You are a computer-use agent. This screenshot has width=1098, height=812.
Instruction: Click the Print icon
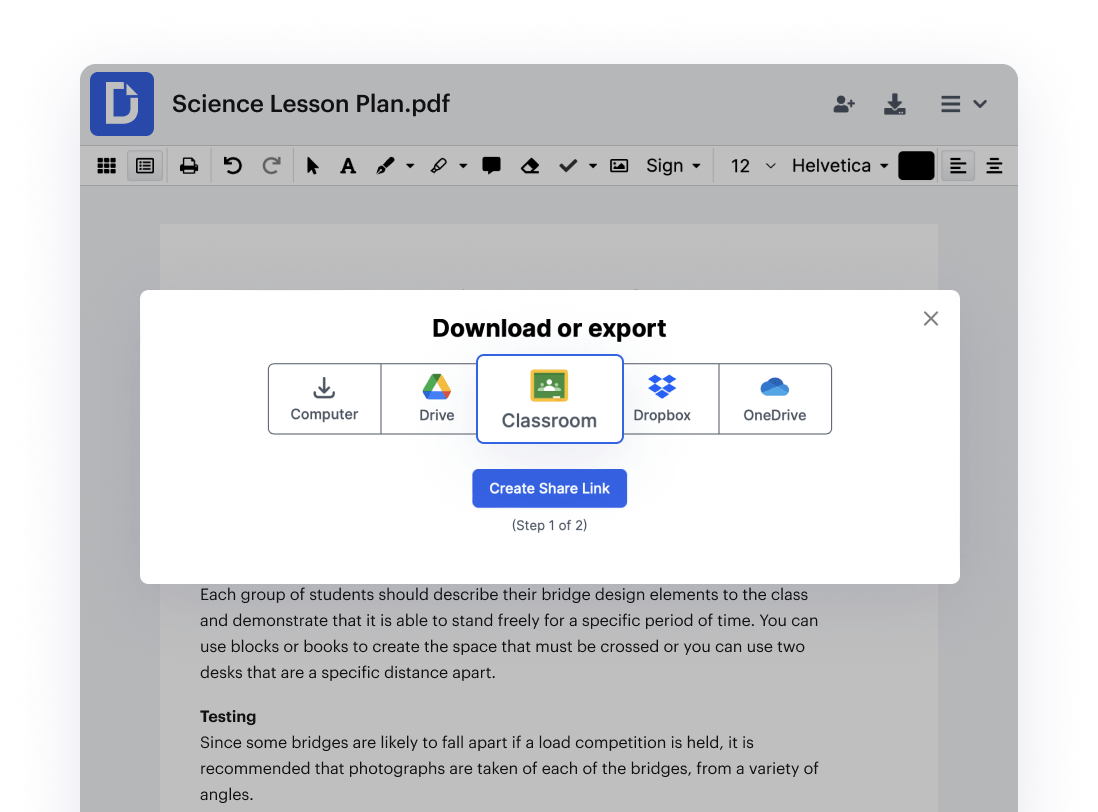(x=189, y=165)
